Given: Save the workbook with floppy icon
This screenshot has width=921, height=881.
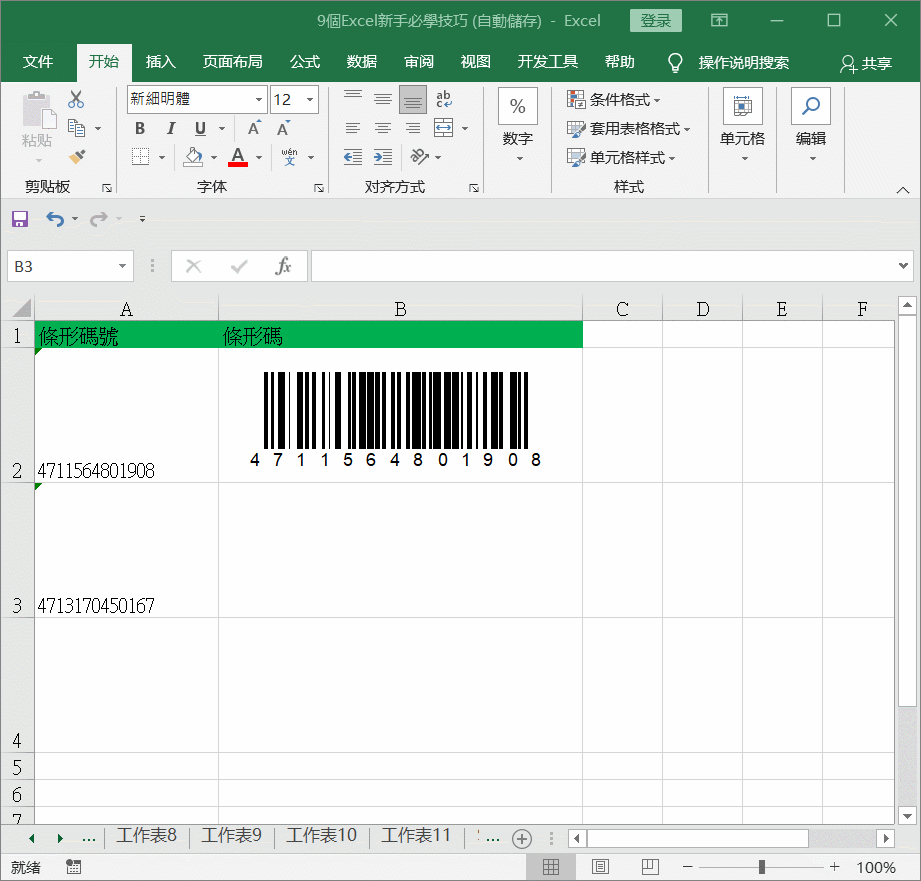Looking at the screenshot, I should tap(20, 219).
